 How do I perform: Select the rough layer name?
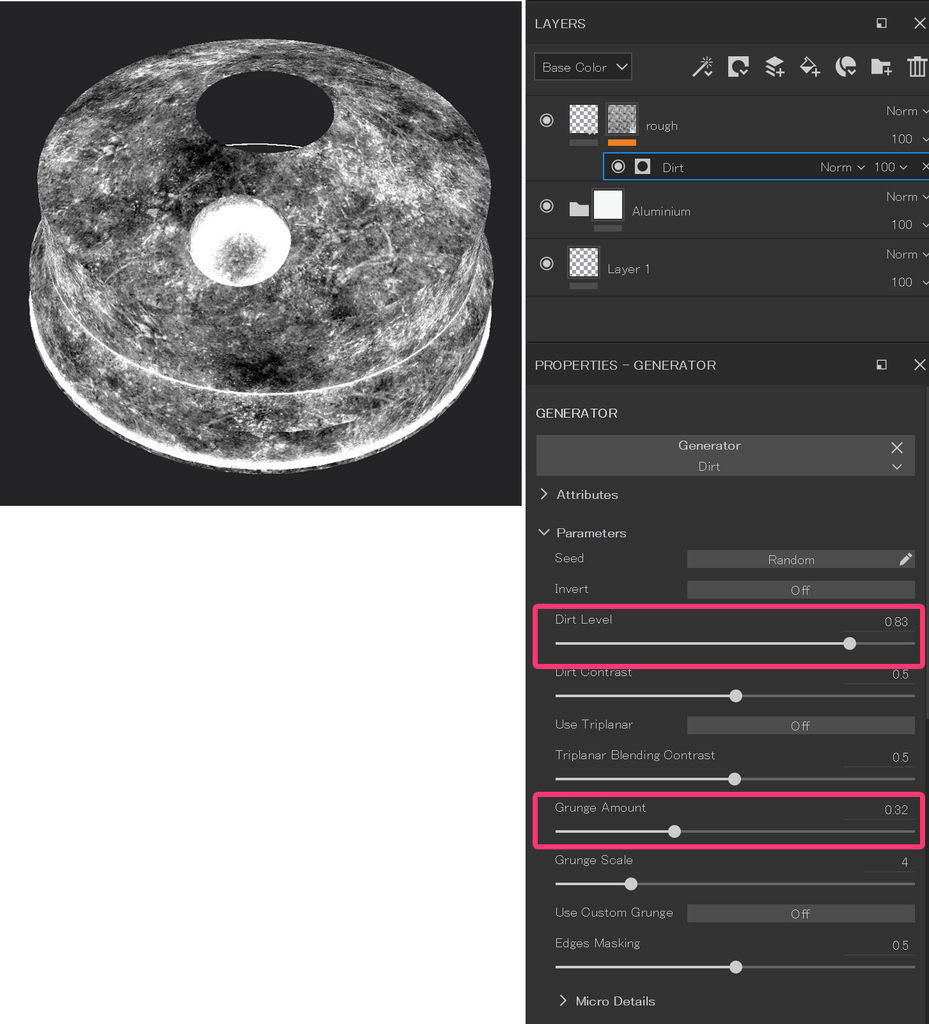click(661, 125)
